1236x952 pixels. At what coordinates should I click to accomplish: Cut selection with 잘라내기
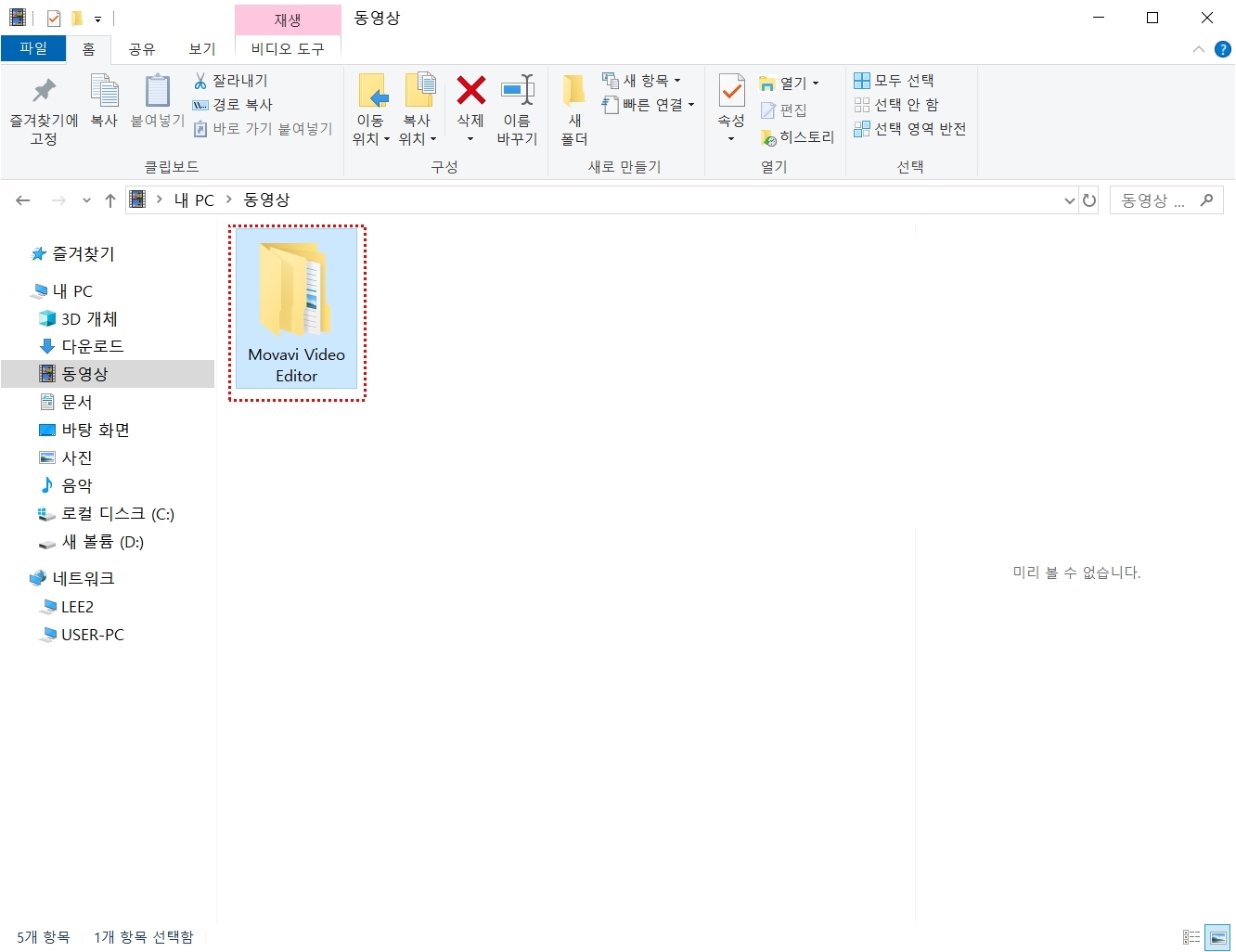231,81
